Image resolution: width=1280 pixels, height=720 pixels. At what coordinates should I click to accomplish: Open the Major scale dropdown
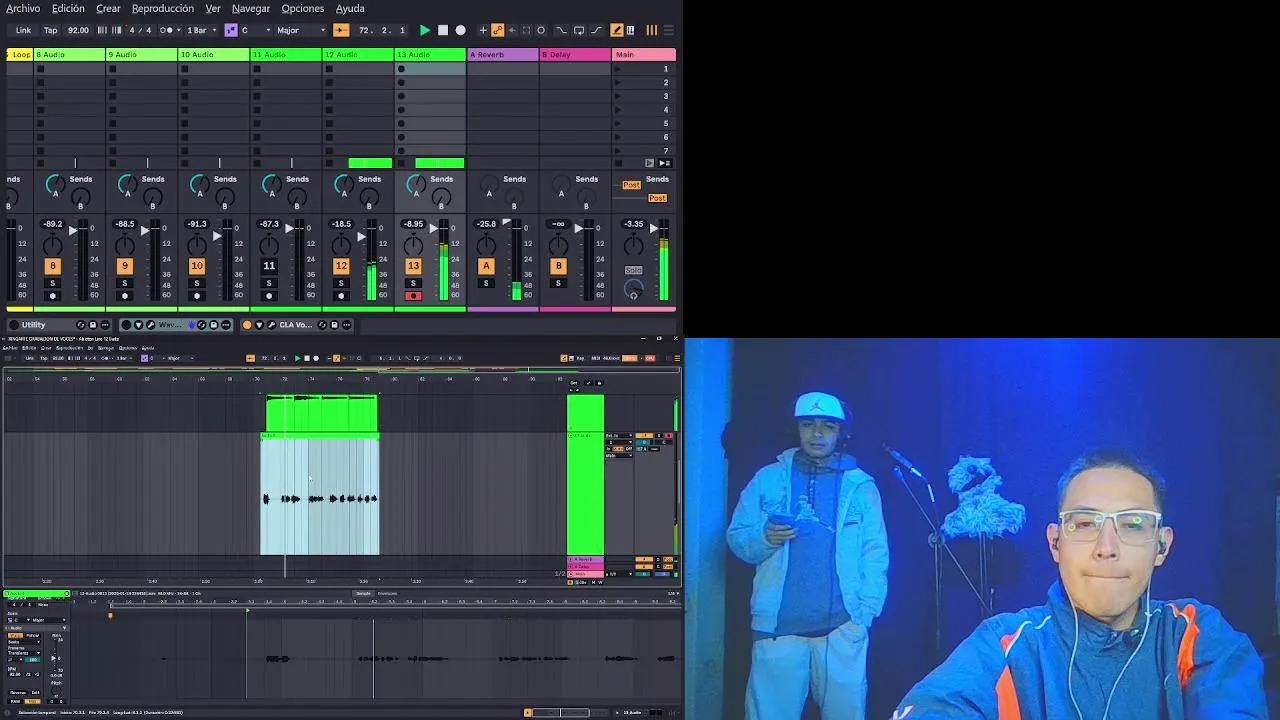(301, 30)
